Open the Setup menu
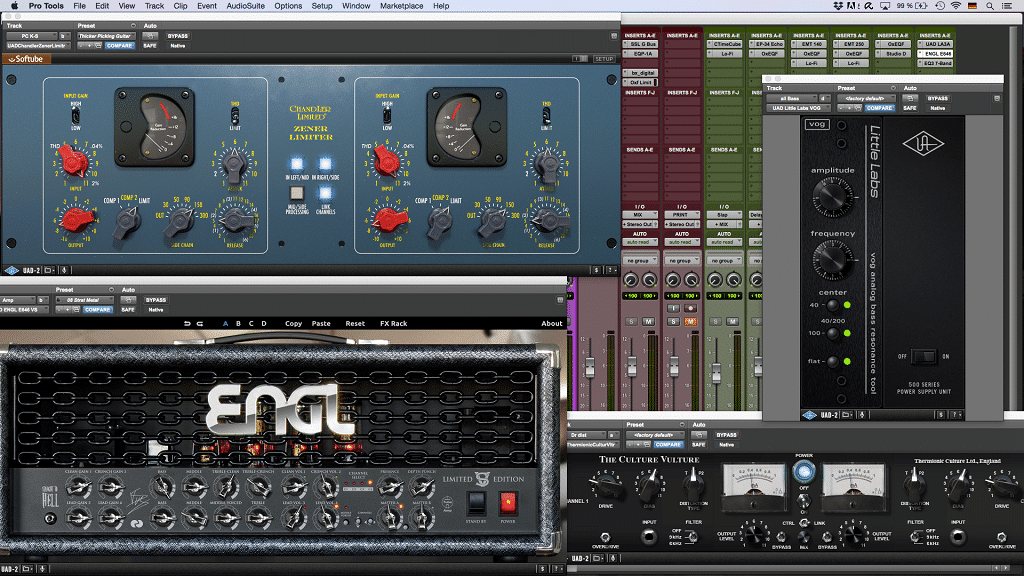The image size is (1024, 576). pos(321,6)
